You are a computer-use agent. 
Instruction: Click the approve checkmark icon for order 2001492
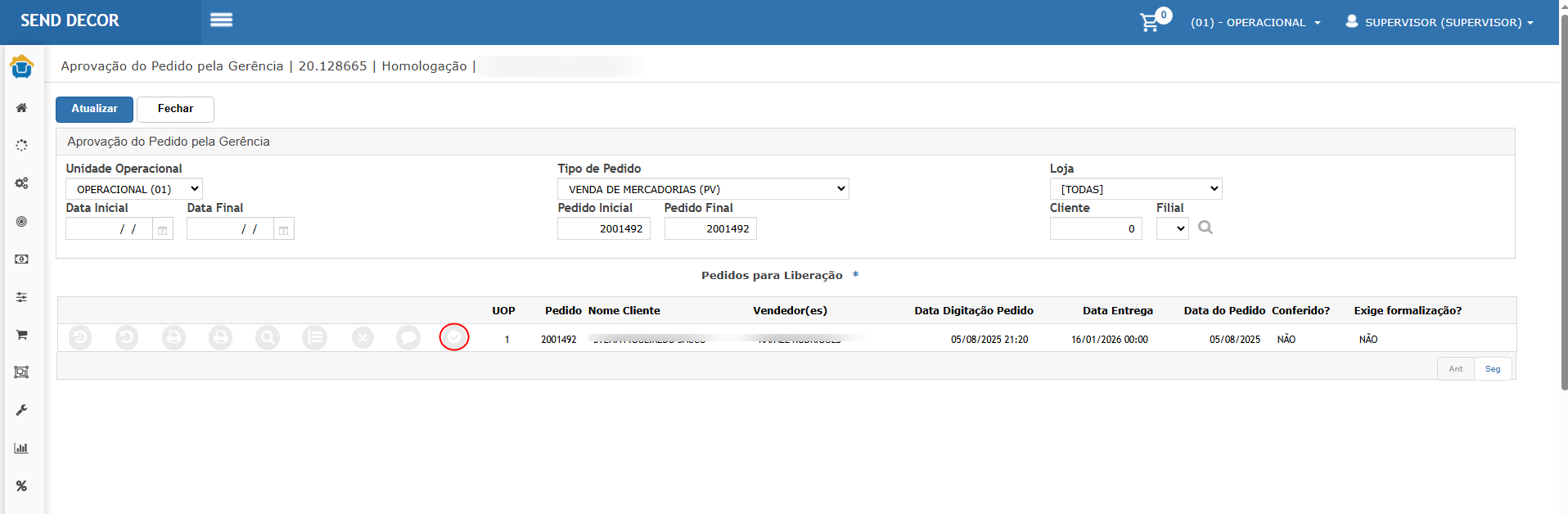[454, 337]
